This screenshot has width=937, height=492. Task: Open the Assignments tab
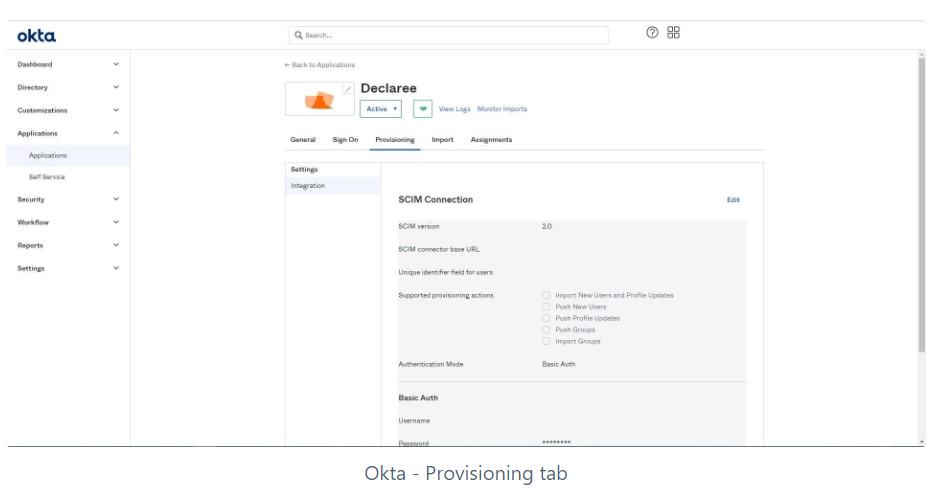click(491, 140)
